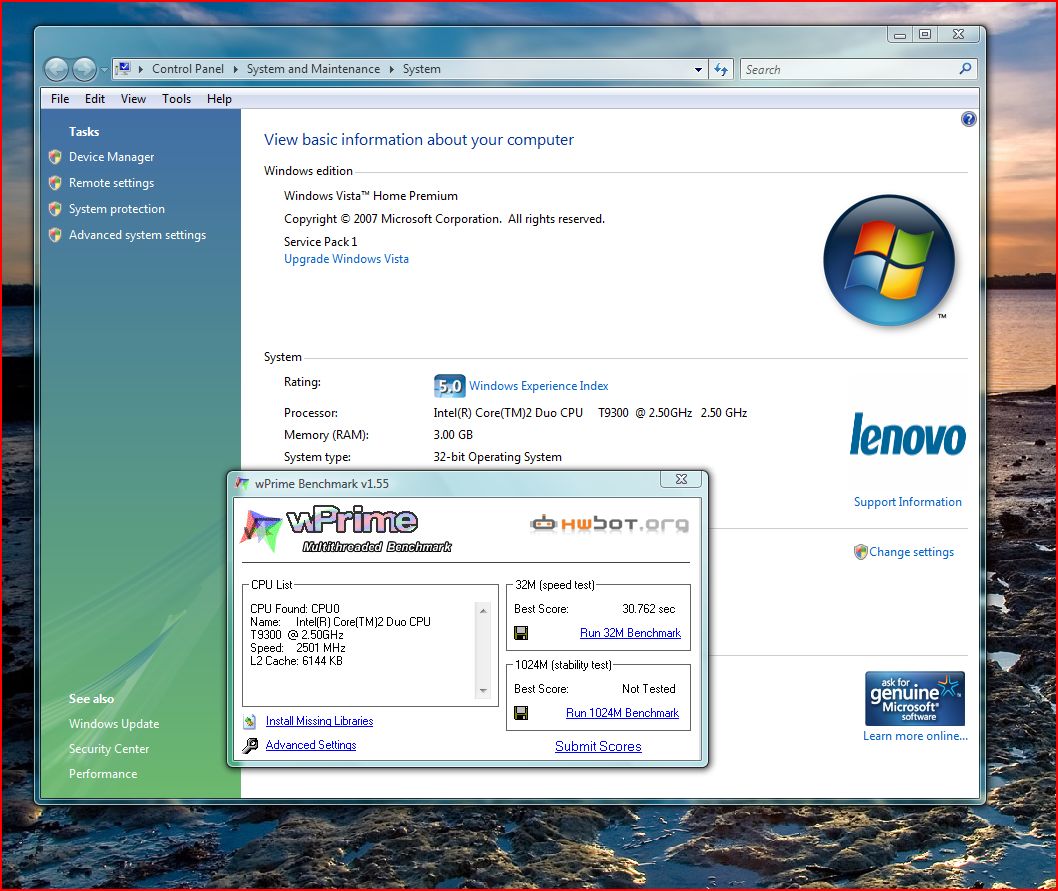Click the genuine Microsoft software badge
1058x891 pixels.
tap(915, 699)
